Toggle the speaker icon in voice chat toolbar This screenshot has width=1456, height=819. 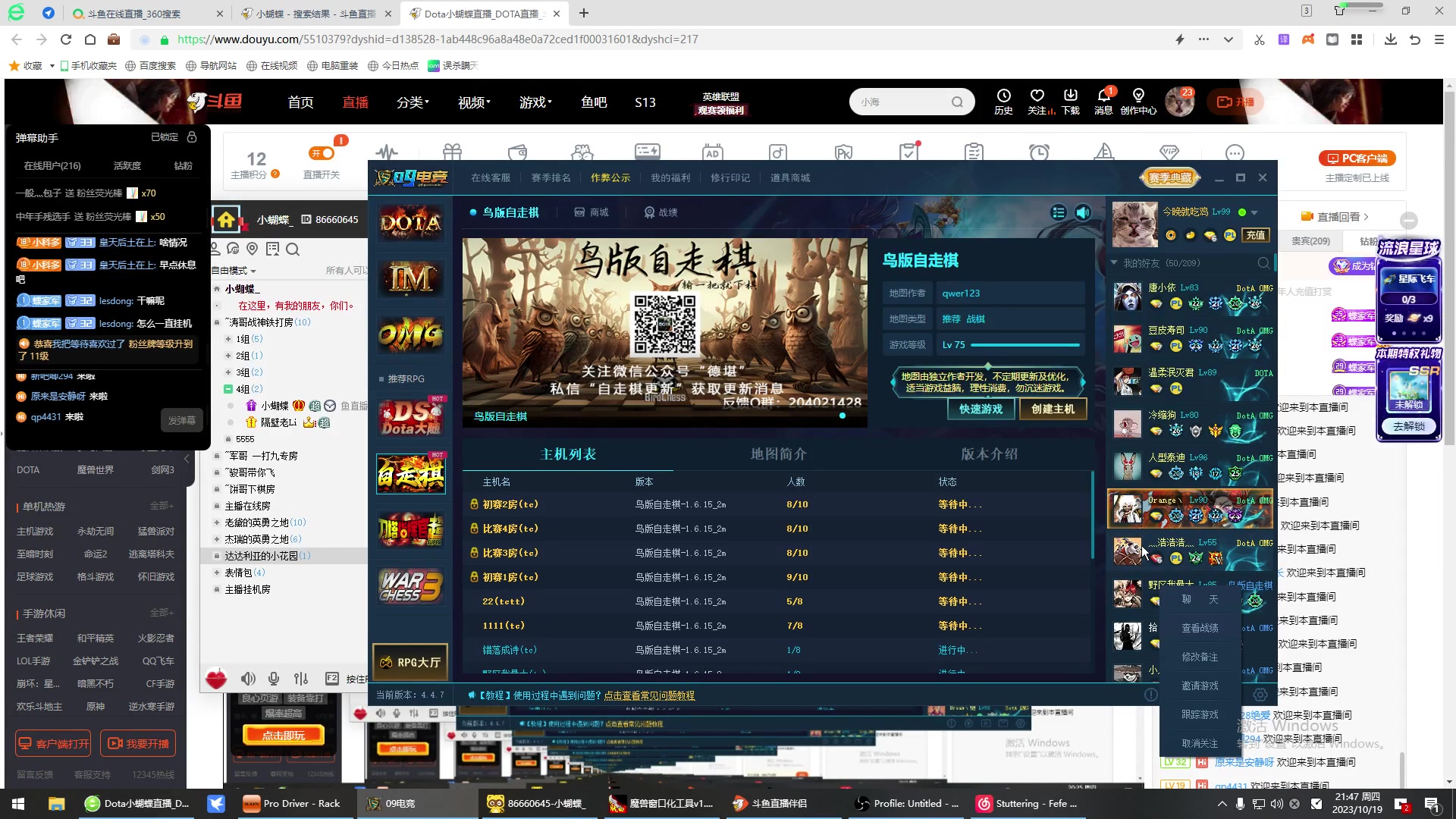[248, 679]
